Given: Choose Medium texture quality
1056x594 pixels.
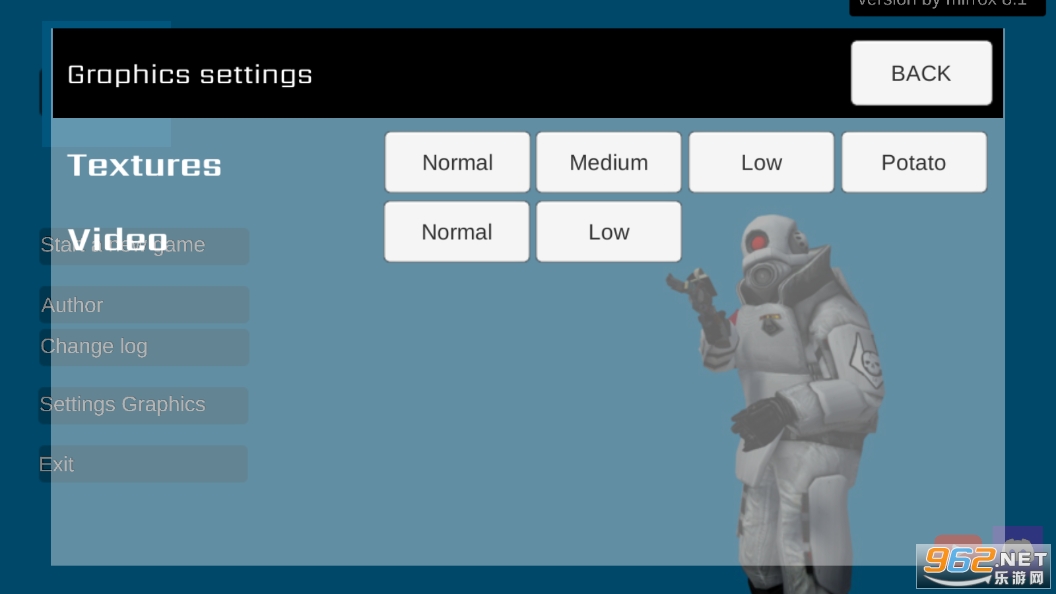Looking at the screenshot, I should pyautogui.click(x=608, y=162).
